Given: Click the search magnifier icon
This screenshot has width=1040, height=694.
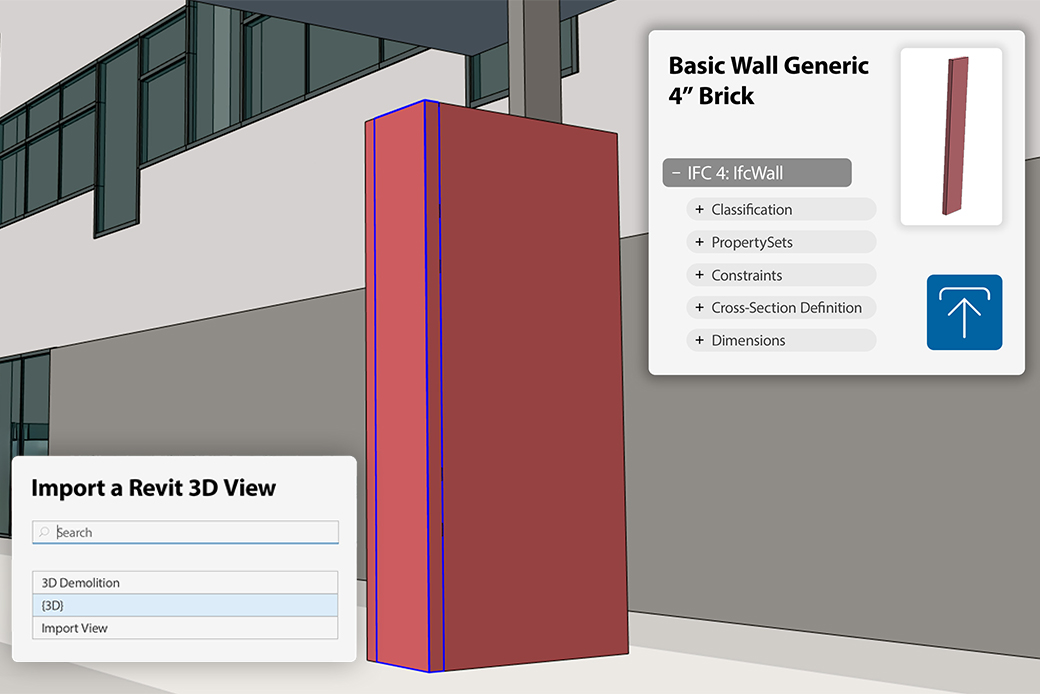Looking at the screenshot, I should pos(44,532).
